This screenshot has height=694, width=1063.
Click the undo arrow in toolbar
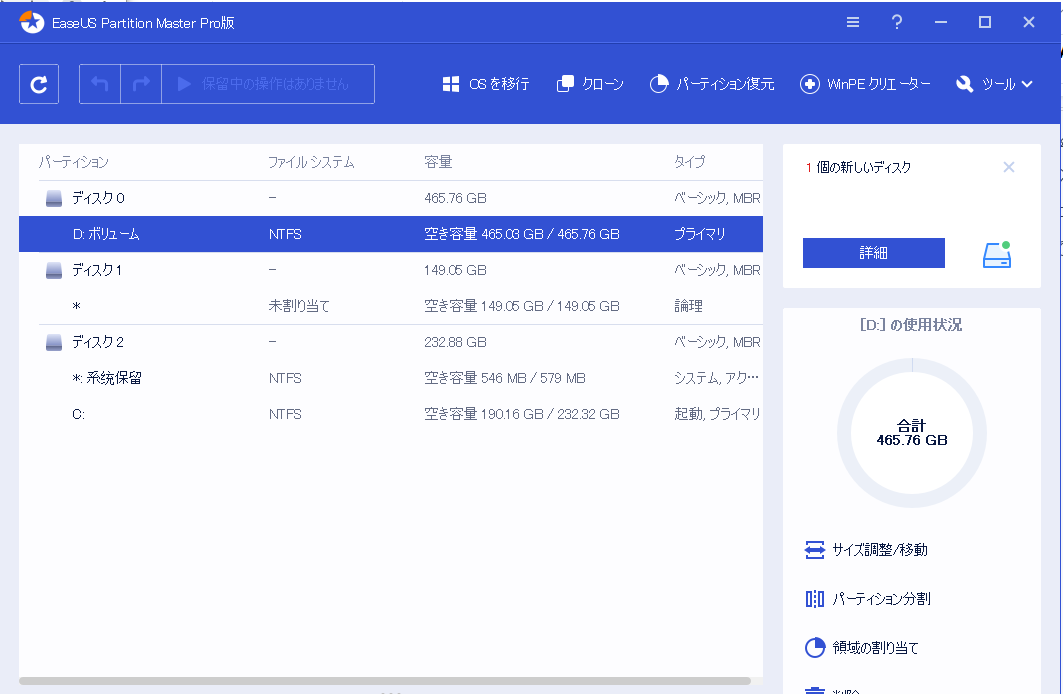(100, 85)
